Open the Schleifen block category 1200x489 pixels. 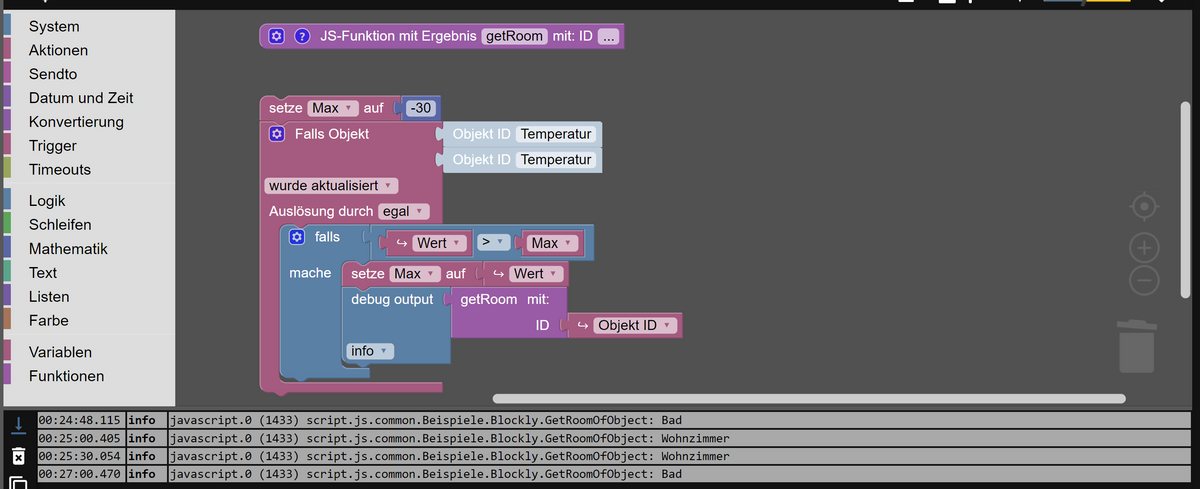pos(60,225)
